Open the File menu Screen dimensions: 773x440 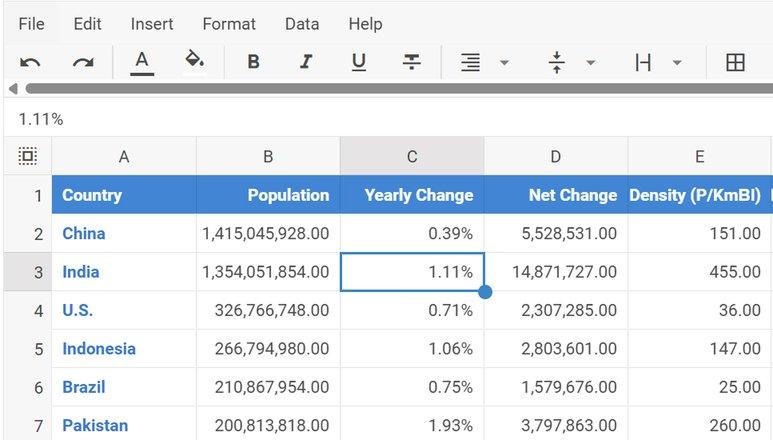(32, 24)
